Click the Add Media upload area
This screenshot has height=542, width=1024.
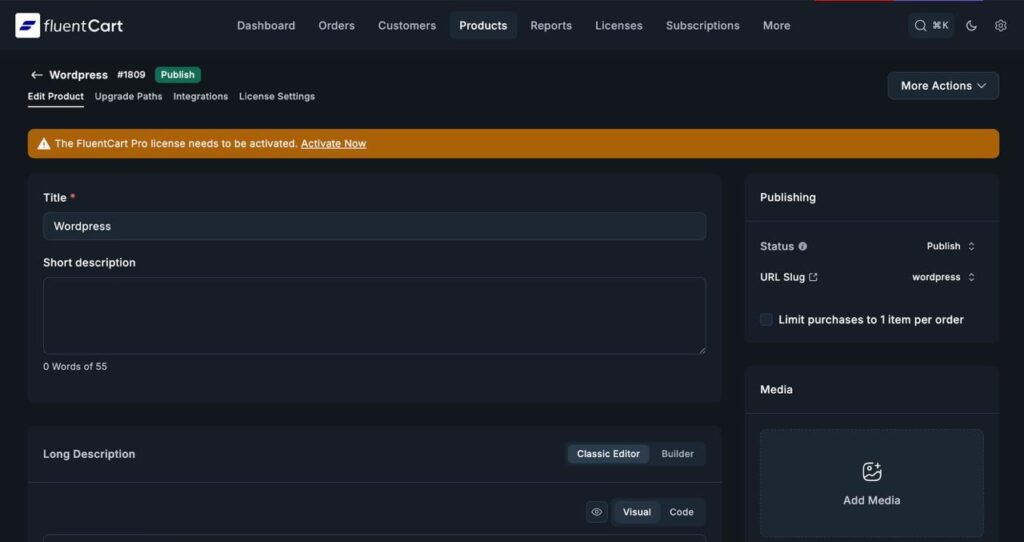872,483
